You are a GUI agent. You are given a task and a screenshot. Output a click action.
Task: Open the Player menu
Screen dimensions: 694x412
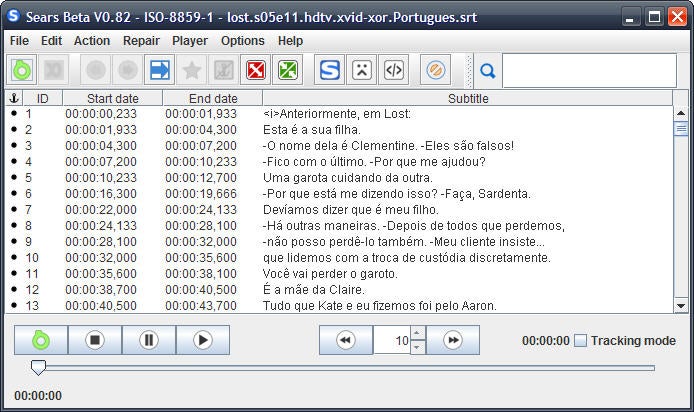click(x=189, y=41)
